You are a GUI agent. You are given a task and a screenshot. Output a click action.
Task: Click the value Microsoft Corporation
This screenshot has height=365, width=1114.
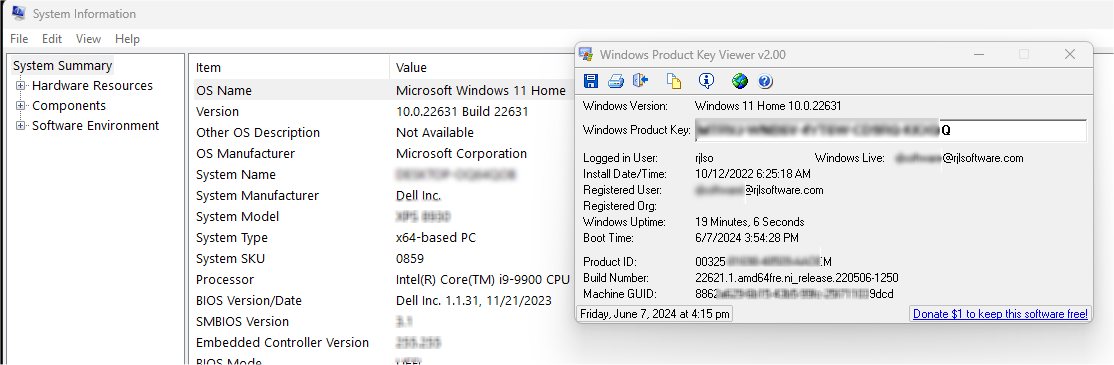[461, 153]
